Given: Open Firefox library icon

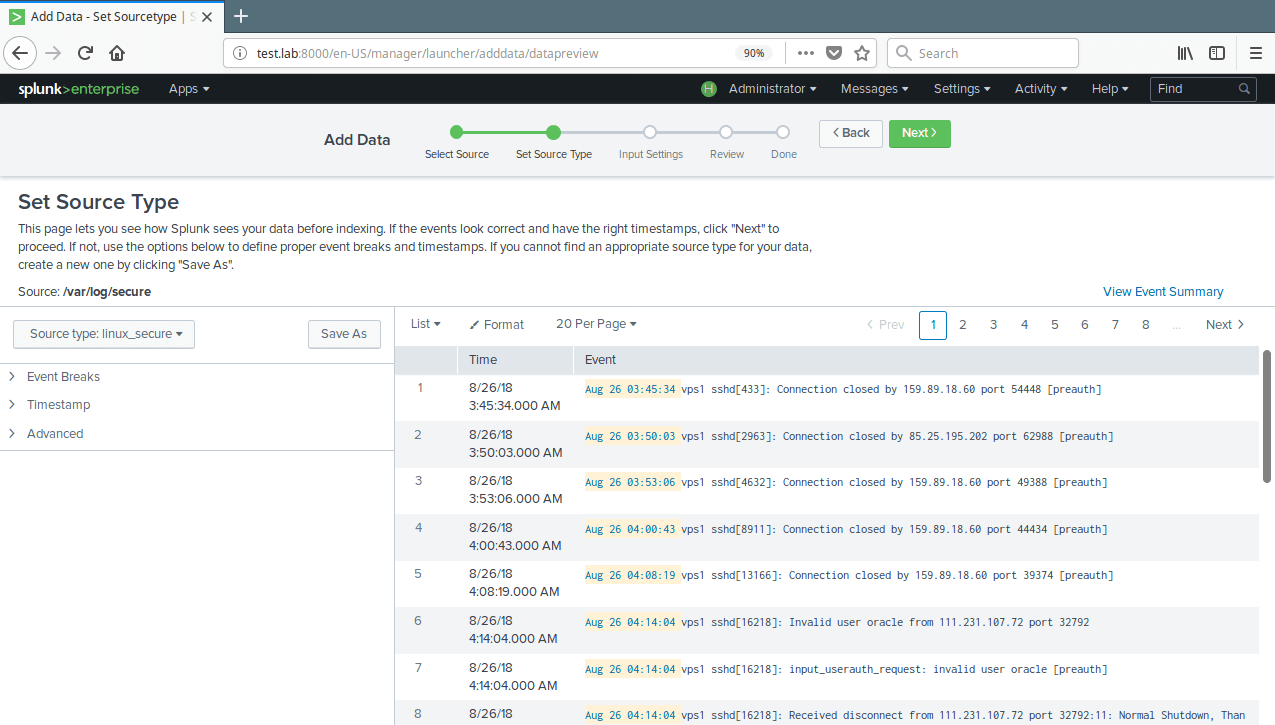Looking at the screenshot, I should pos(1185,53).
